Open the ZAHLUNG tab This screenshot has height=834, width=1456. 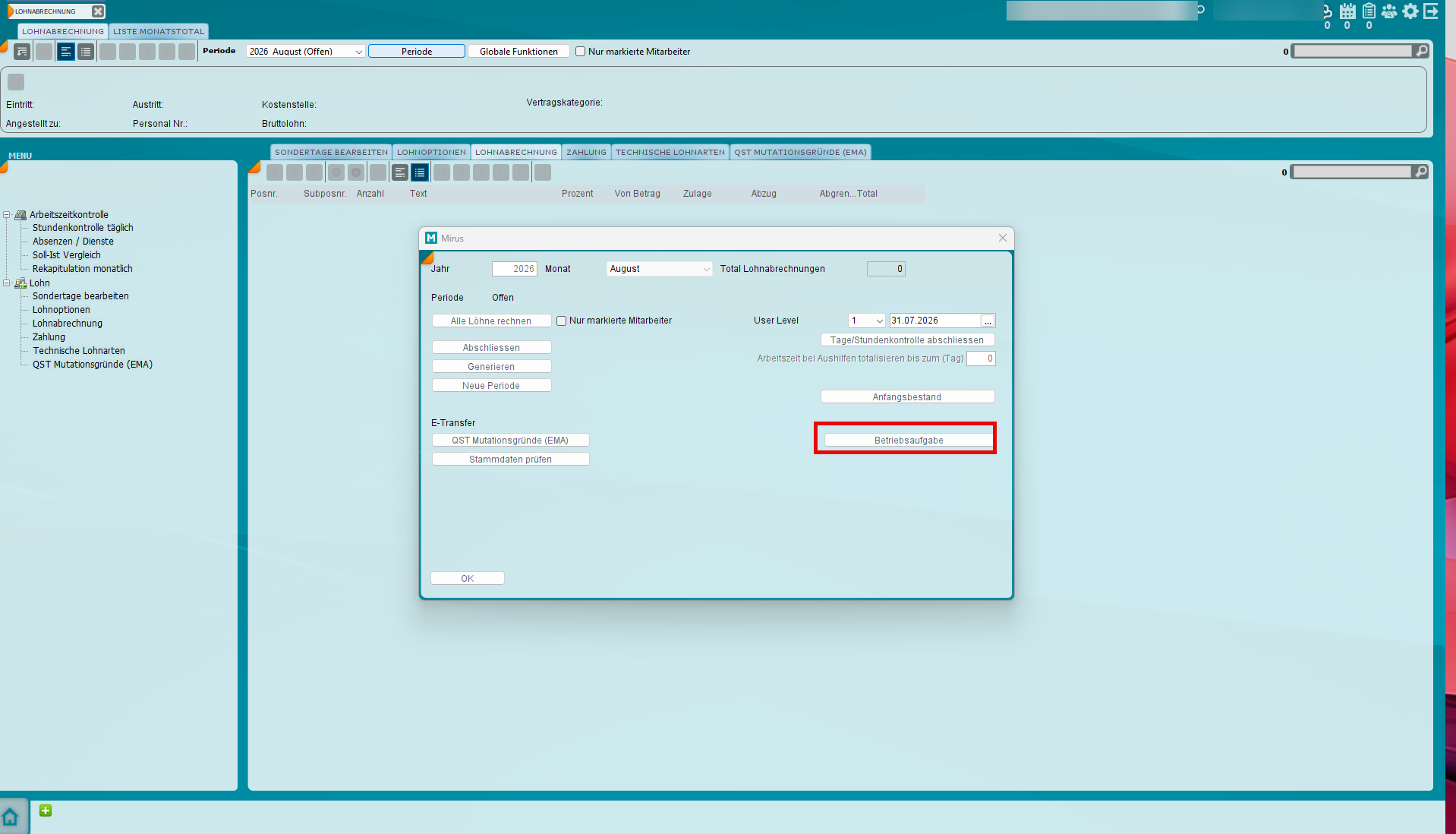pos(586,152)
